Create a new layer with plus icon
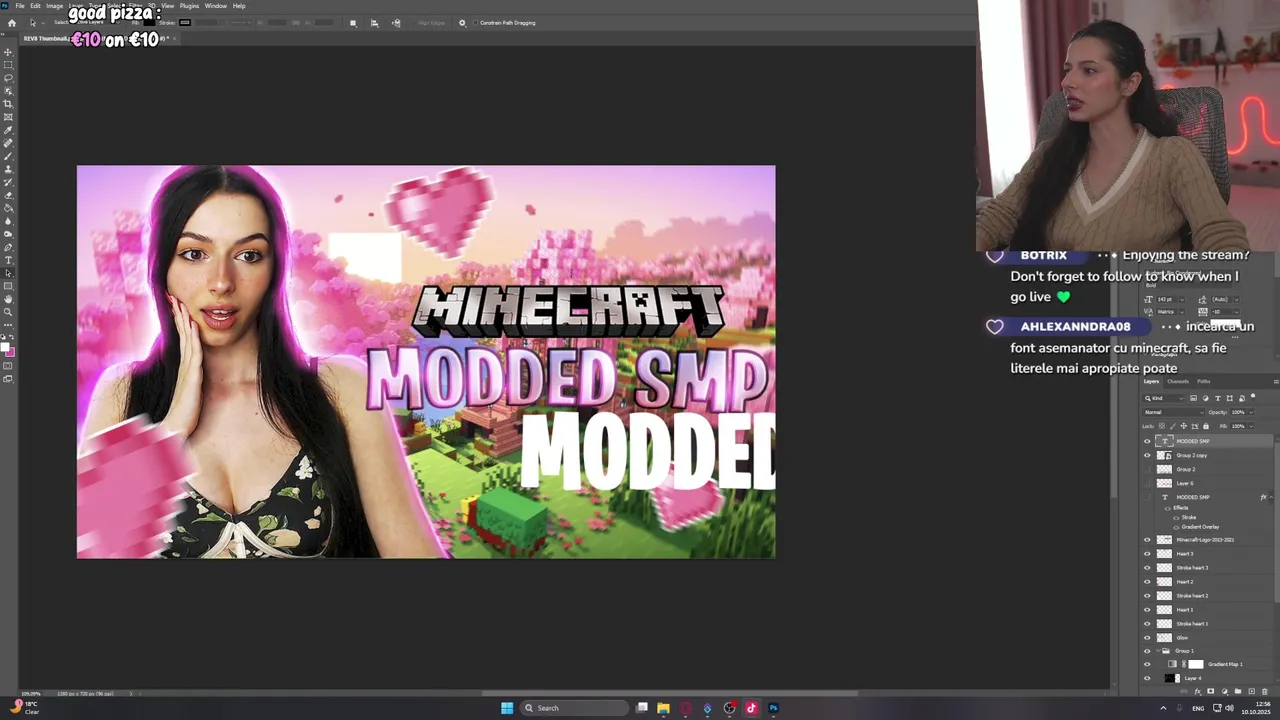 [x=1251, y=691]
